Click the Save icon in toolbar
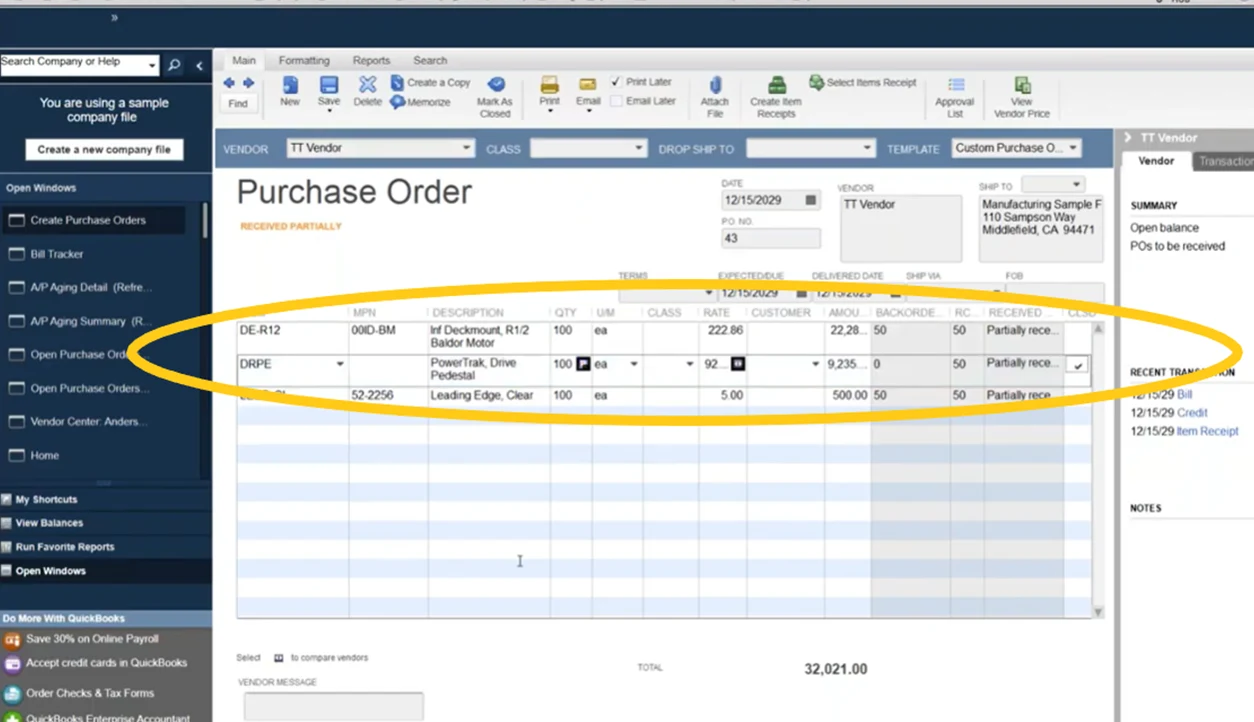This screenshot has width=1254, height=722. (x=328, y=87)
